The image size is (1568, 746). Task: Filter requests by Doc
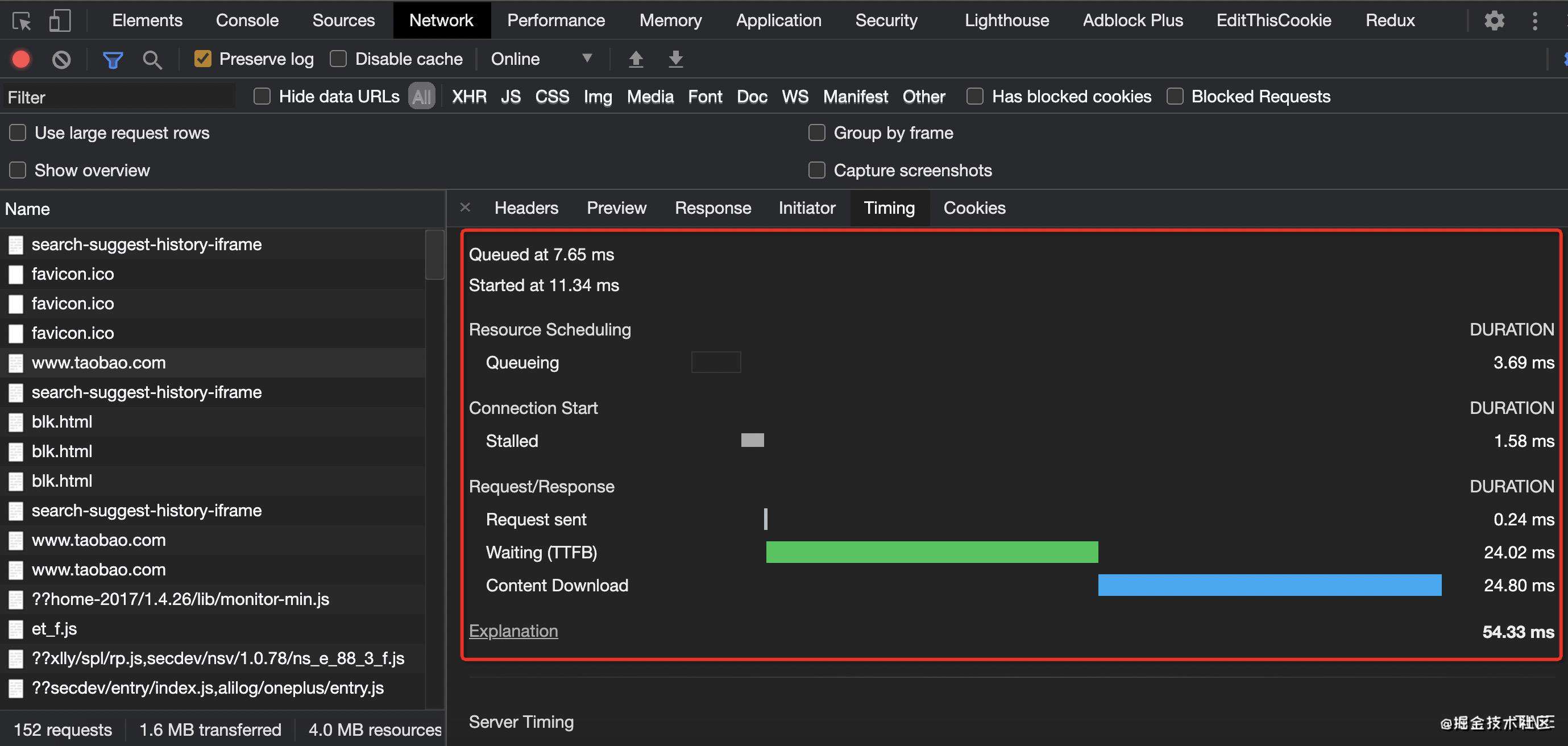[752, 96]
